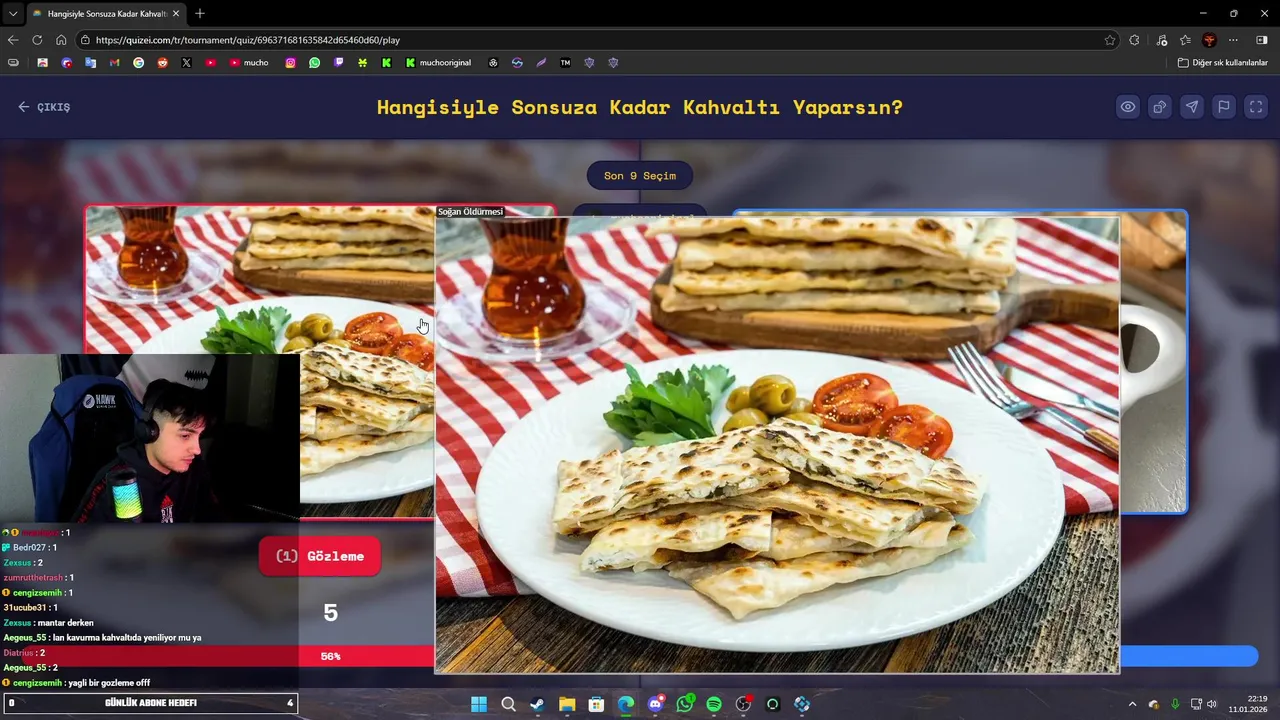Click the right blue-bordered option image
Screen dimensions: 1280x720
click(x=1153, y=362)
